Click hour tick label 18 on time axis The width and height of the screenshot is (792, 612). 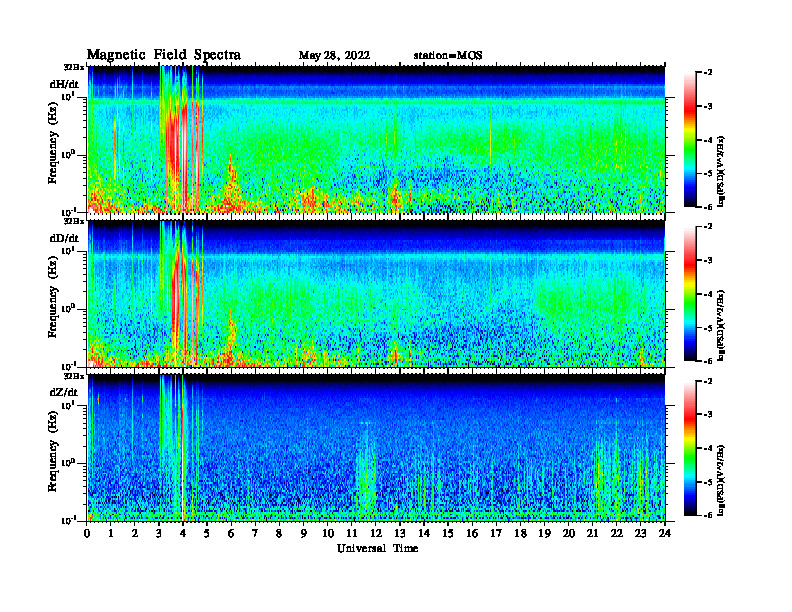[520, 533]
